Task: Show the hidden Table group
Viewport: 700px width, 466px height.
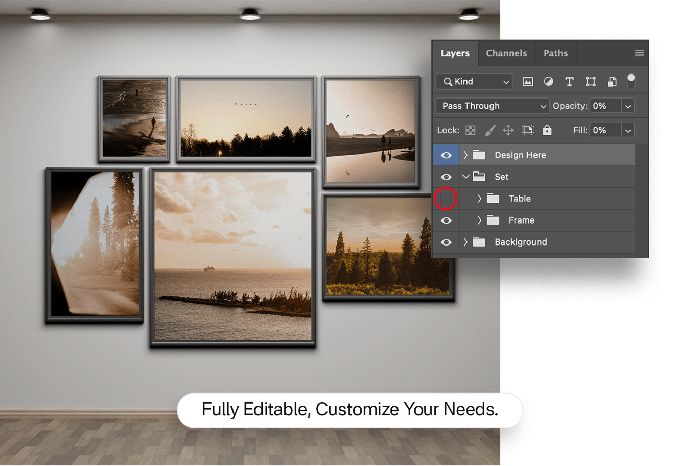Action: (446, 199)
